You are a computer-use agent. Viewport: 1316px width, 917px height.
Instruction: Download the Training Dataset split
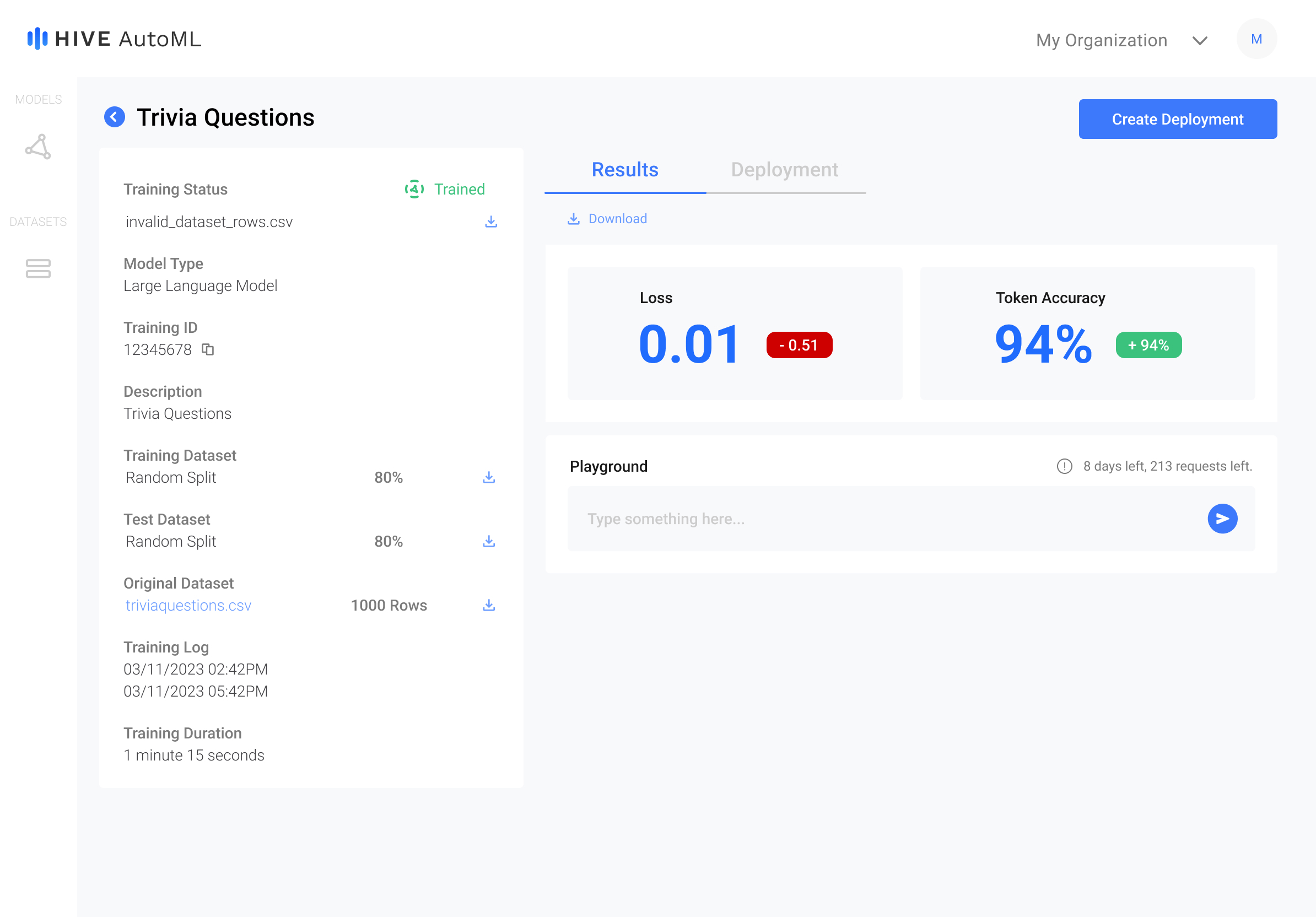tap(488, 477)
